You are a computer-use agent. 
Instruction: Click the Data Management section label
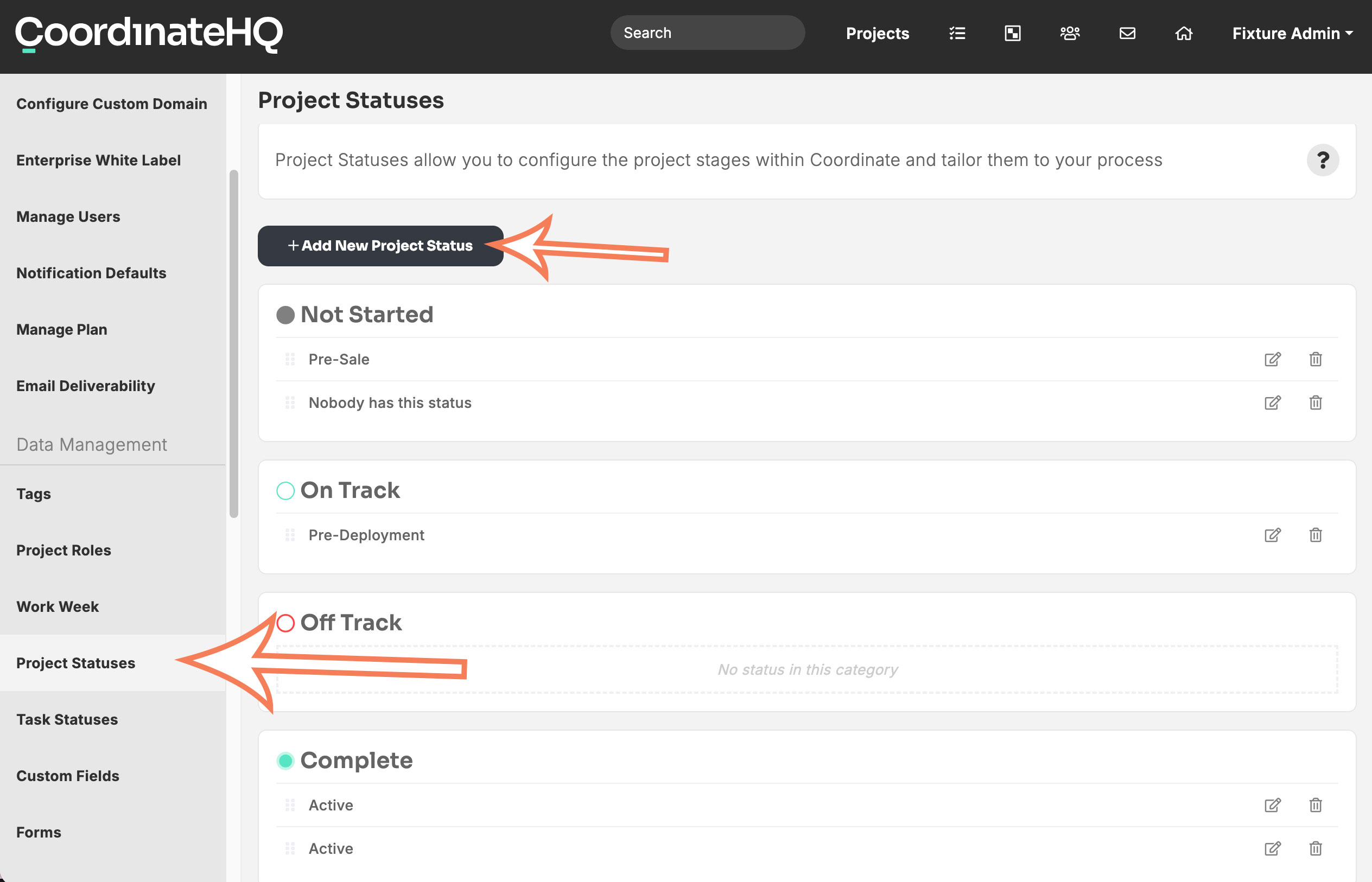pyautogui.click(x=92, y=444)
